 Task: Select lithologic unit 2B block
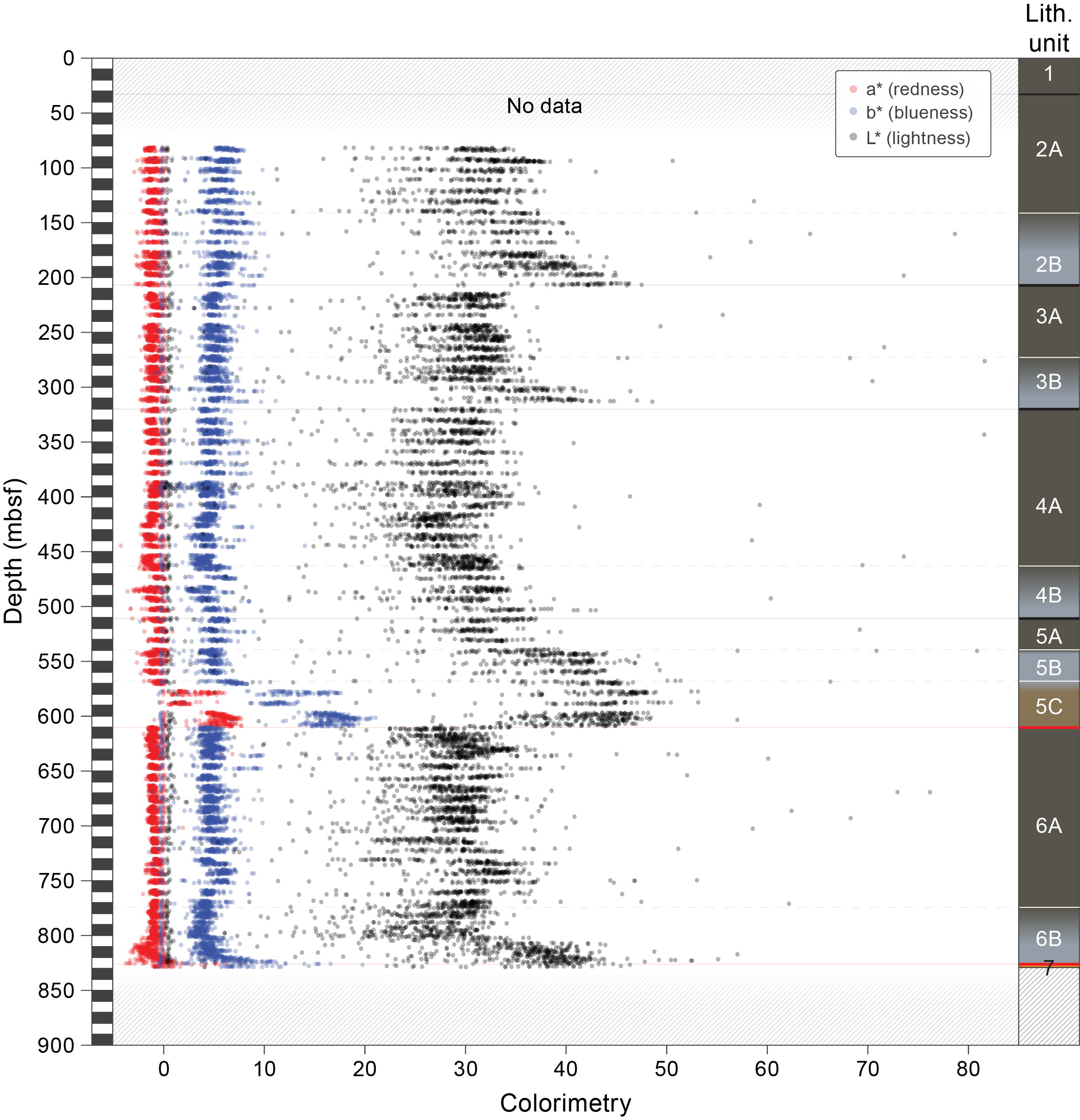pos(1049,251)
